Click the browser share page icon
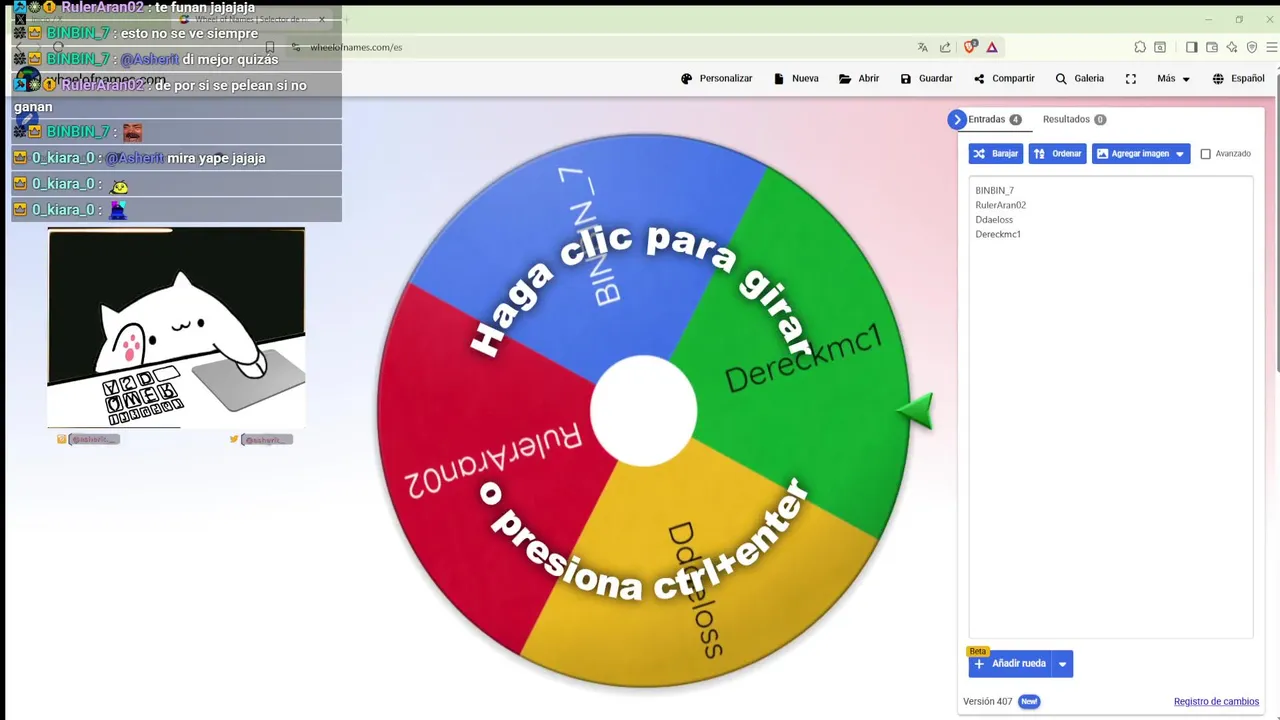The width and height of the screenshot is (1280, 720). (x=946, y=47)
